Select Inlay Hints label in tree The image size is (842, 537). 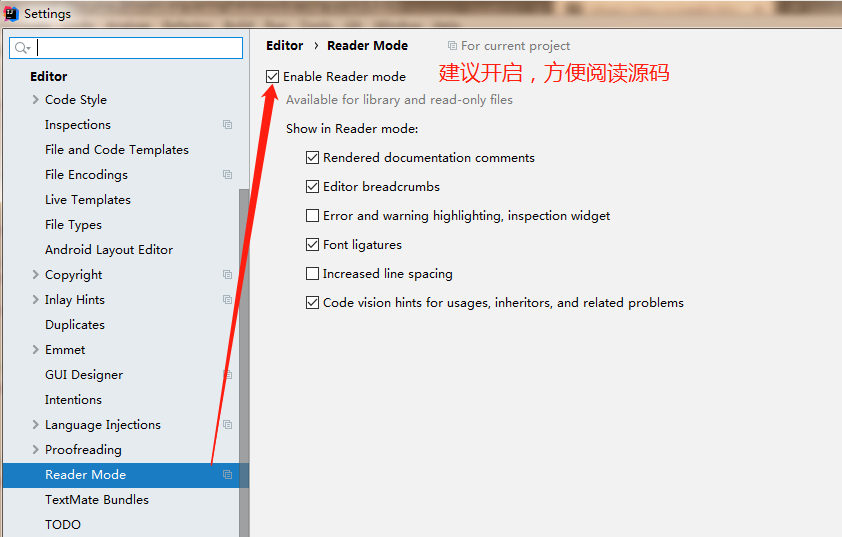(x=75, y=300)
